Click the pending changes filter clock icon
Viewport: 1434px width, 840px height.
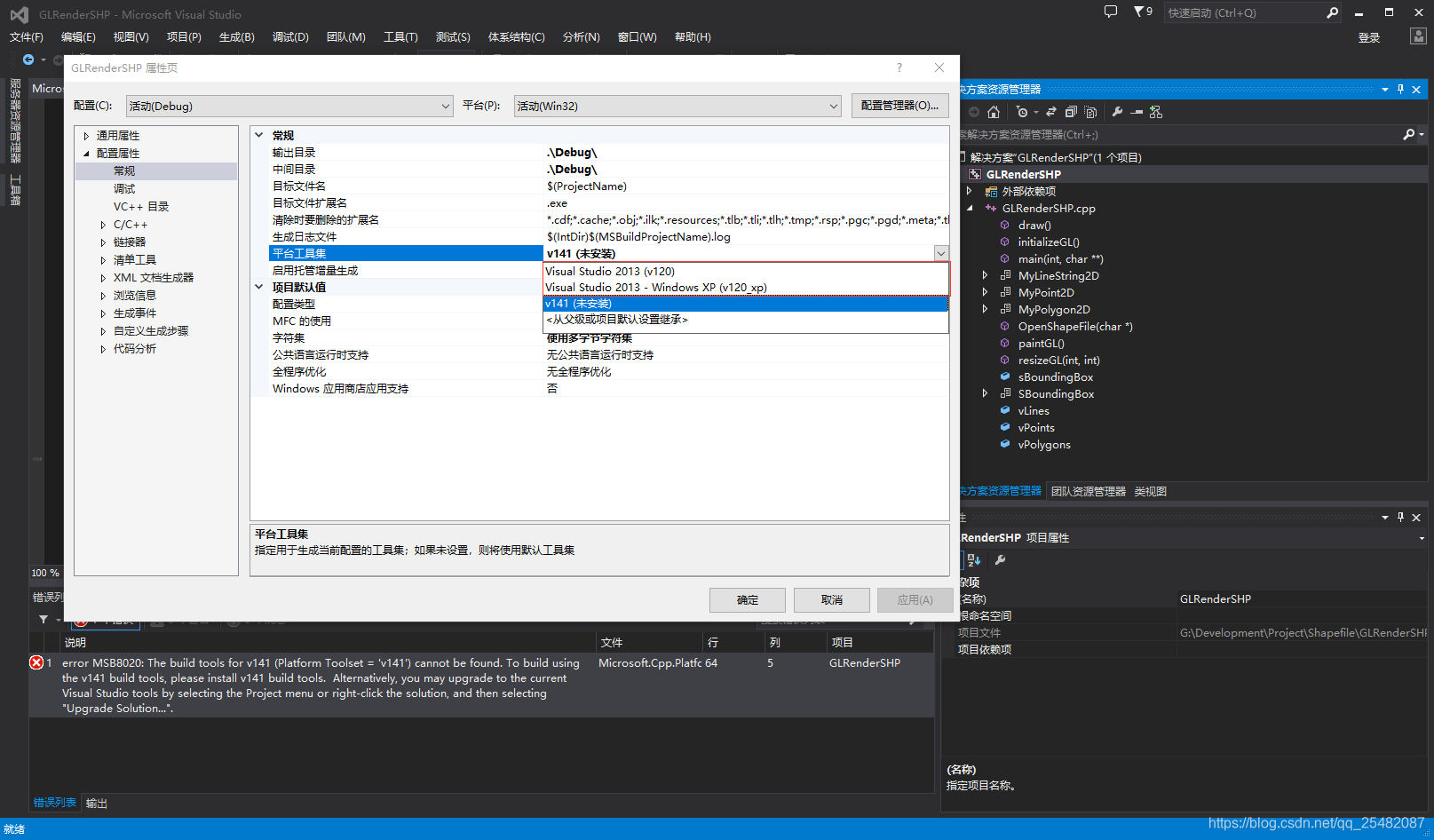pos(1023,112)
